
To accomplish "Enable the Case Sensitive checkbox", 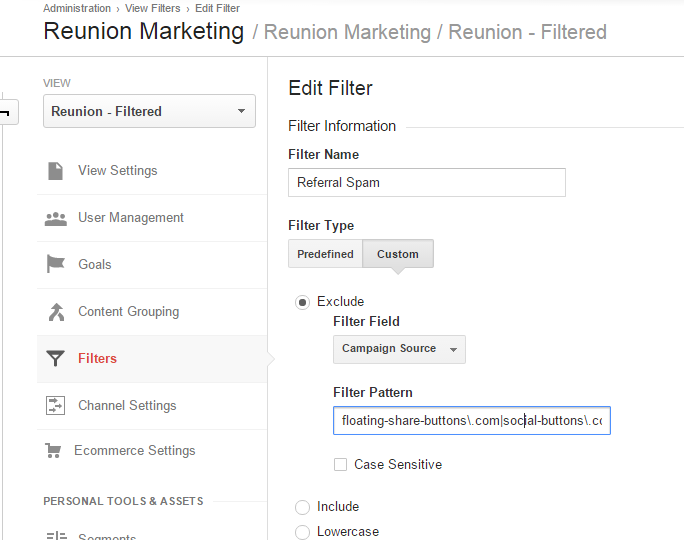I will (340, 465).
